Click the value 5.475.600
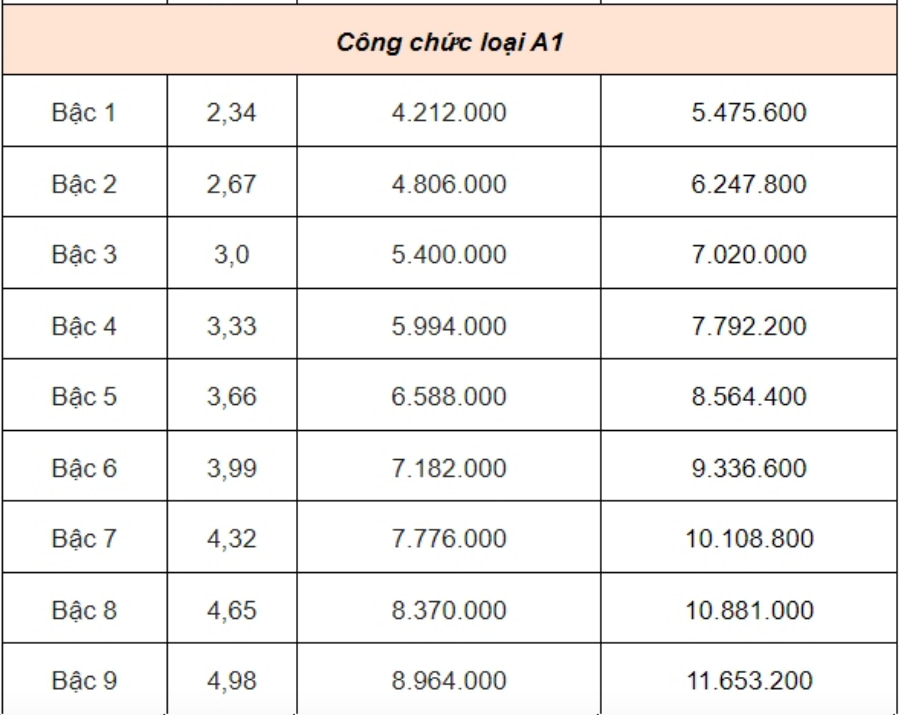 749,113
